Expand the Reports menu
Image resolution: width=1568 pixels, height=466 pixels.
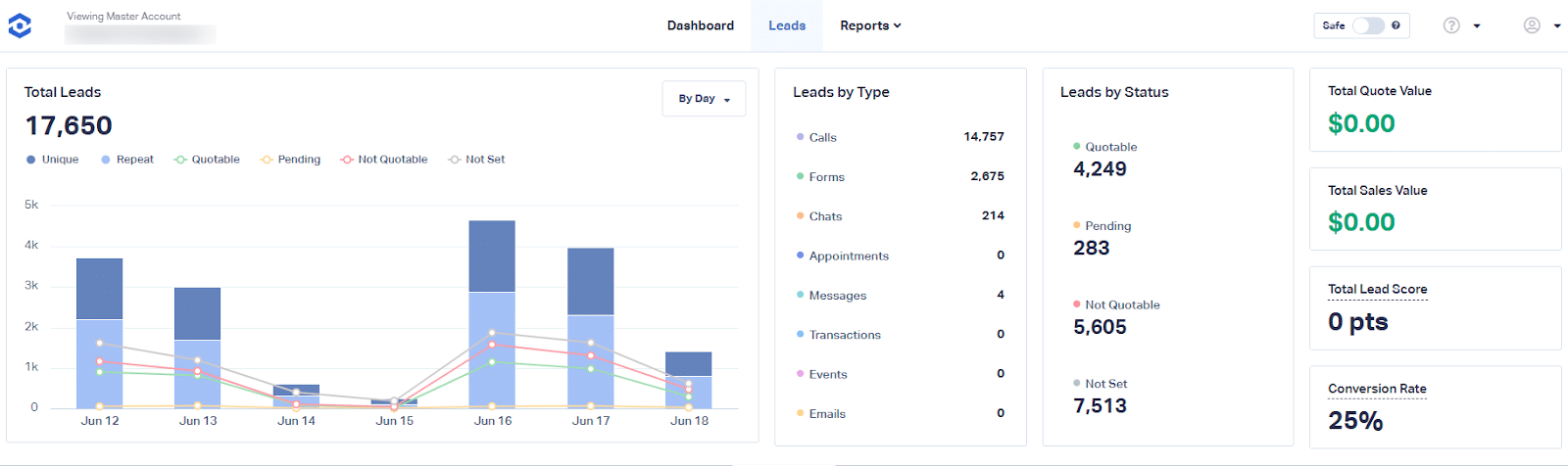(x=869, y=25)
